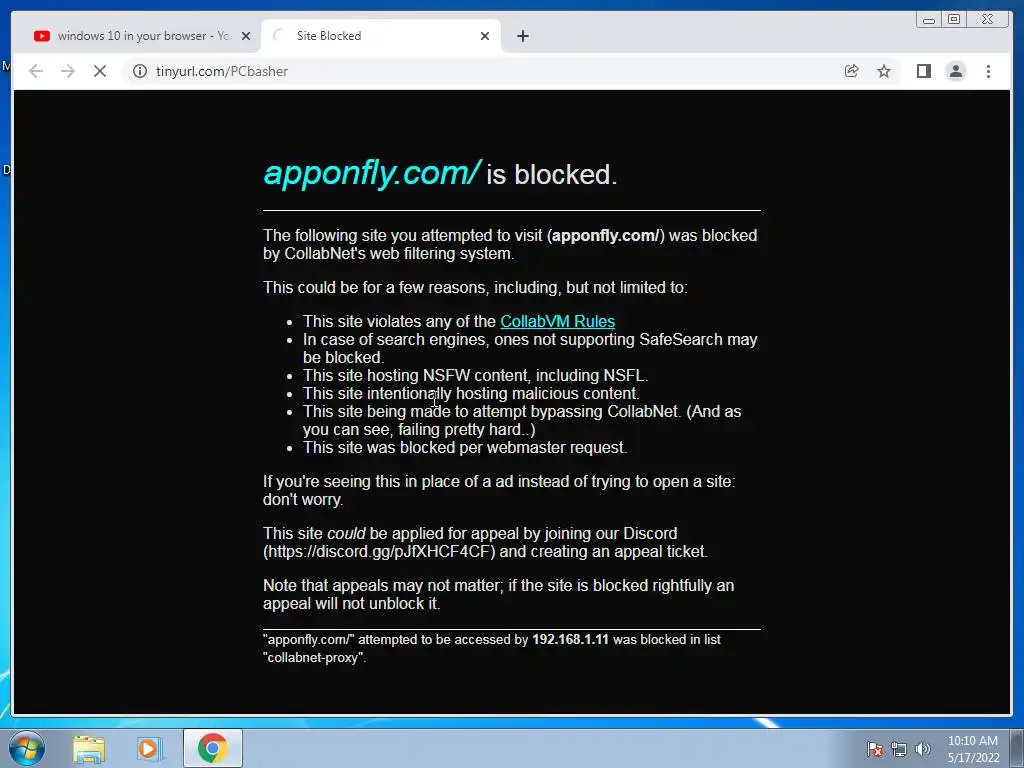Stop loading the page
Image resolution: width=1024 pixels, height=768 pixels.
tap(100, 71)
